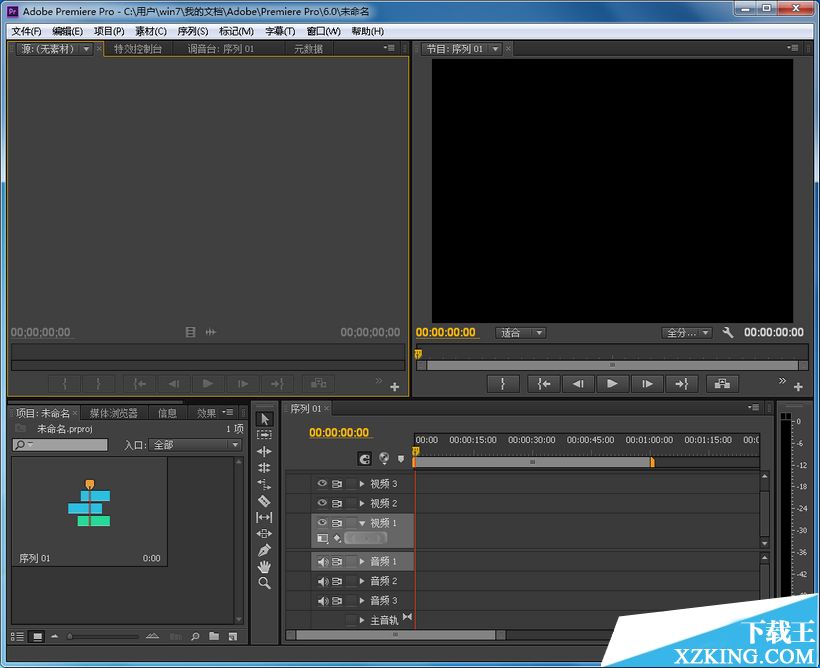820x668 pixels.
Task: Mute the 音频 1 track speaker
Action: click(323, 561)
